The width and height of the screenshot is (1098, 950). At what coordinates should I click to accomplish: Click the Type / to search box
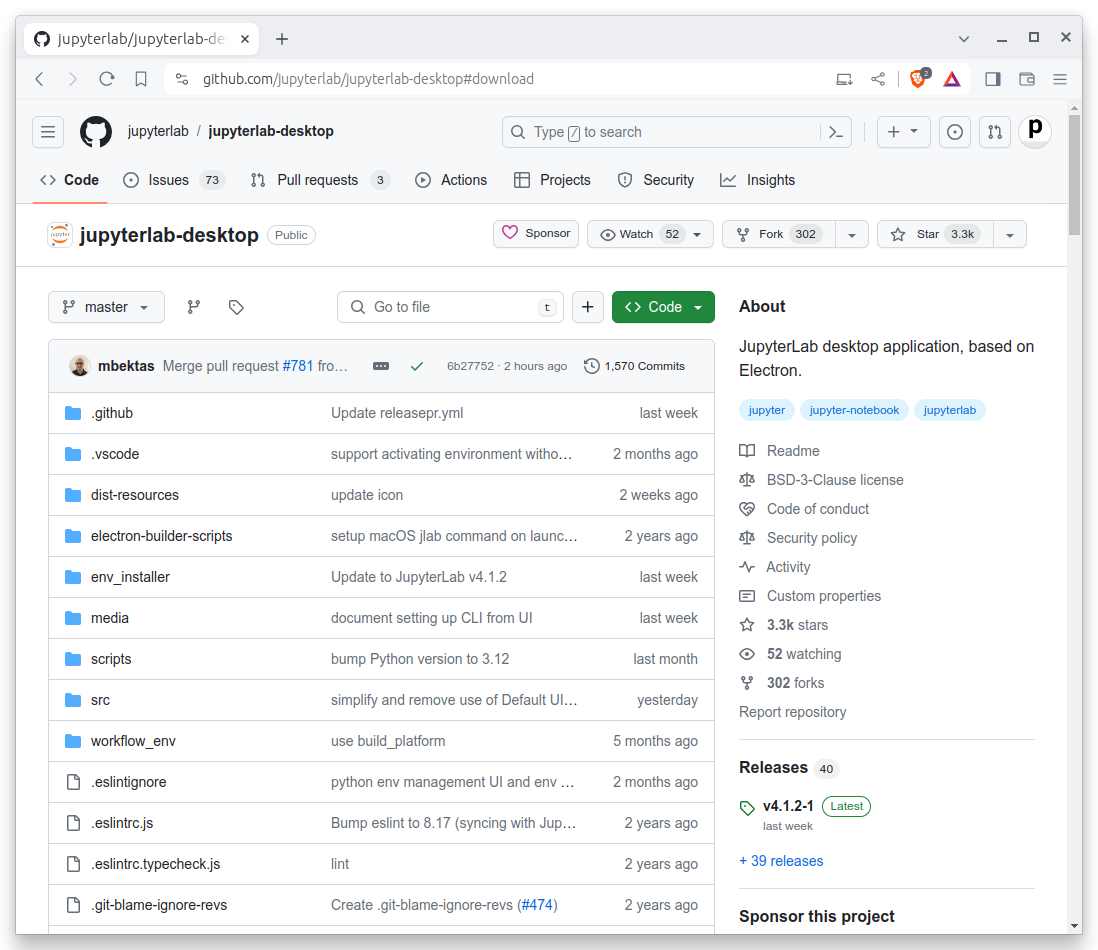(x=676, y=132)
